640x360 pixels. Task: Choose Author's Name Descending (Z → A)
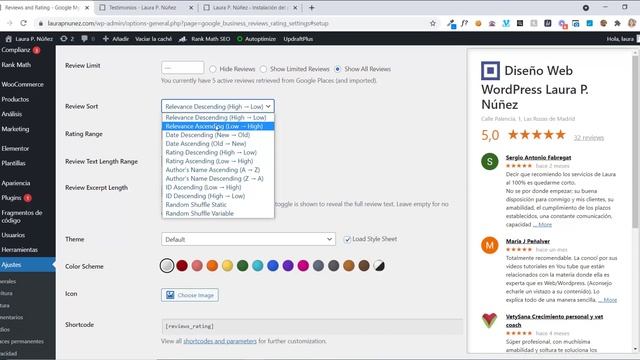point(218,178)
